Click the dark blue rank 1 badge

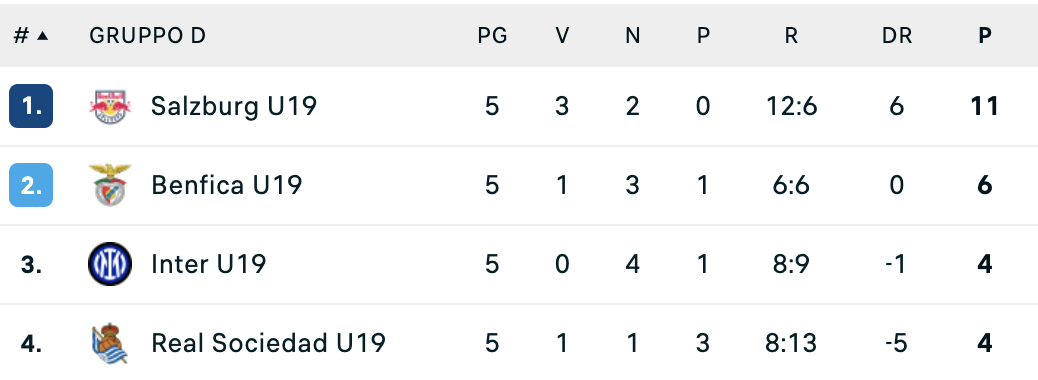click(x=31, y=106)
